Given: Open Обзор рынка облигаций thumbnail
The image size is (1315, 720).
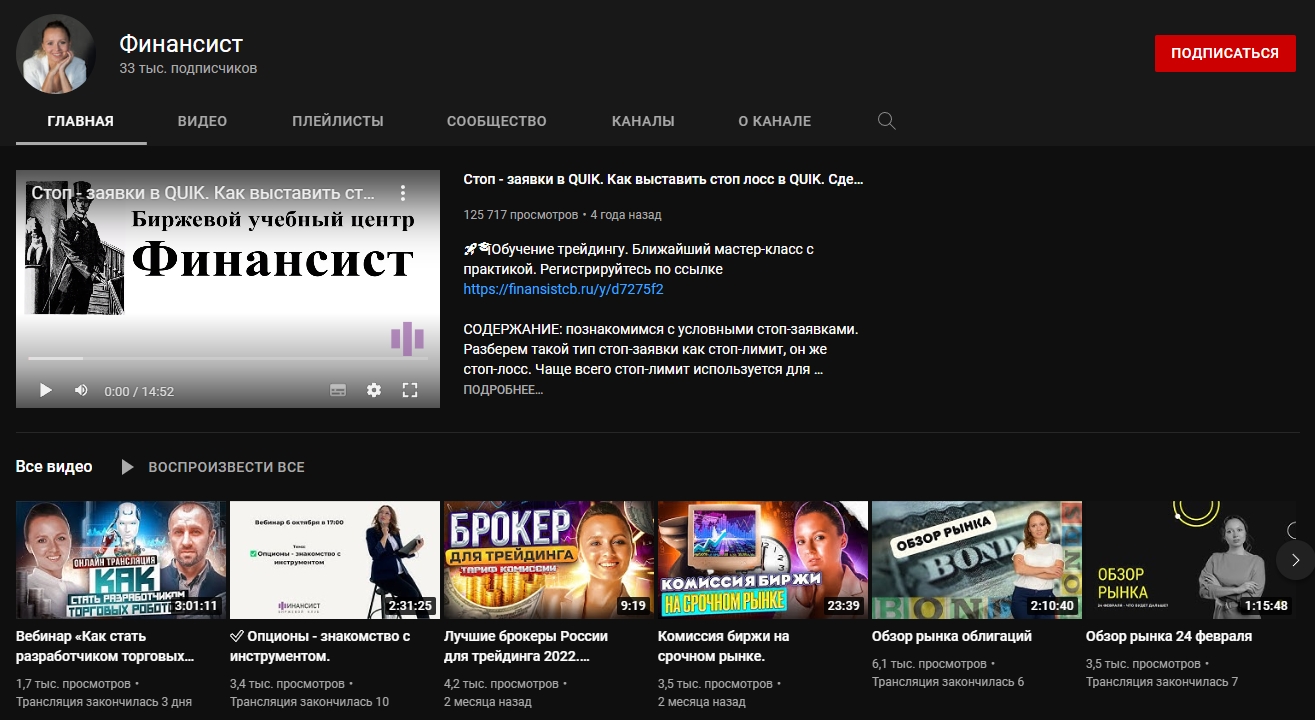Looking at the screenshot, I should tap(977, 560).
